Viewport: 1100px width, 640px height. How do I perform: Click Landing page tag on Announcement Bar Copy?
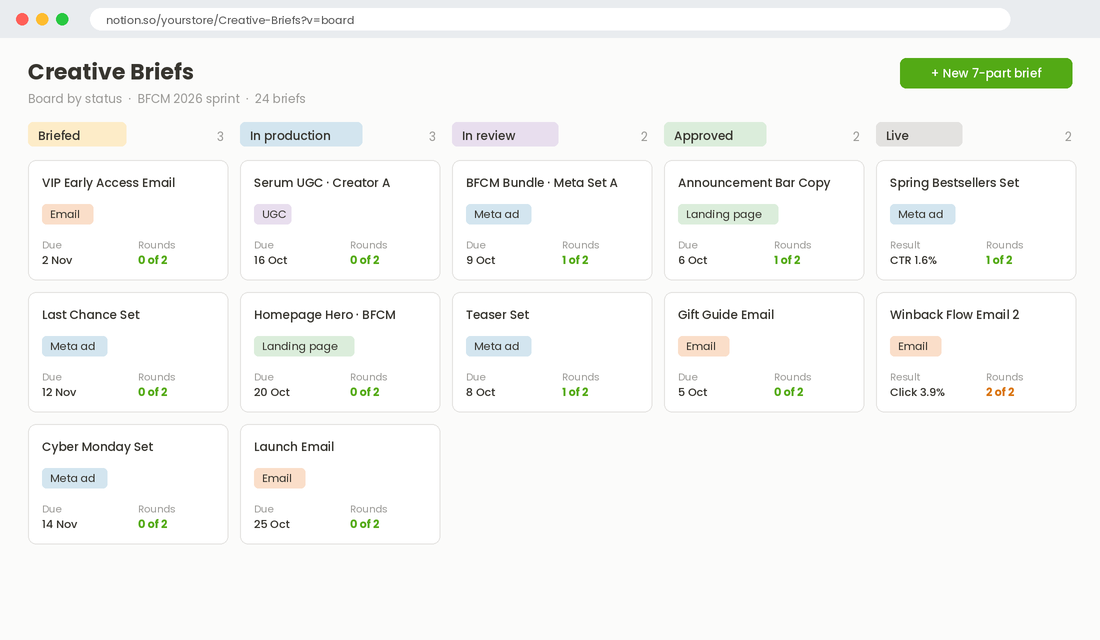coord(728,214)
